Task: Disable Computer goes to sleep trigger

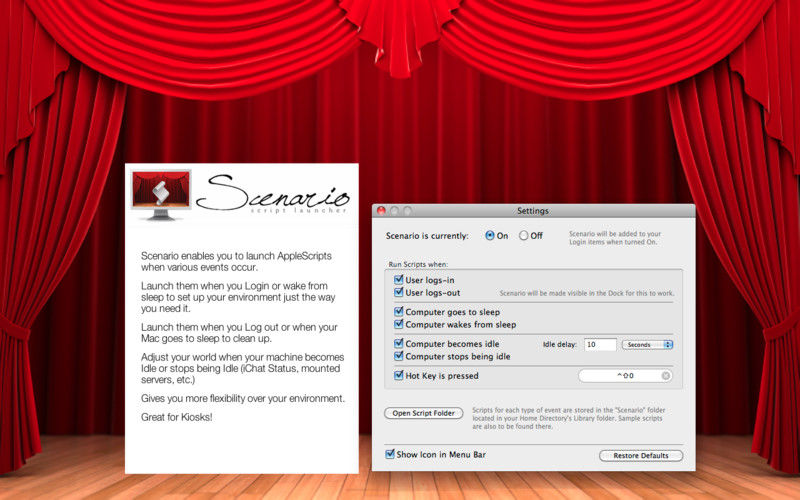Action: click(399, 312)
